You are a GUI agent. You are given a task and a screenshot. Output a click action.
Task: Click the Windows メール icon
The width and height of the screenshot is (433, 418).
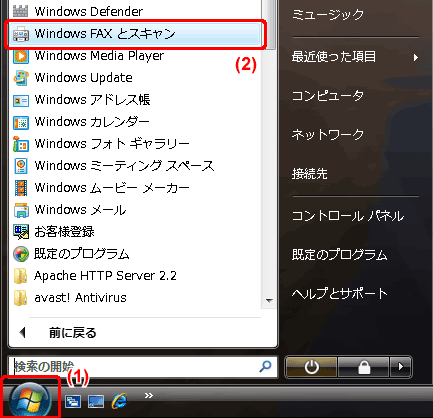[21, 210]
